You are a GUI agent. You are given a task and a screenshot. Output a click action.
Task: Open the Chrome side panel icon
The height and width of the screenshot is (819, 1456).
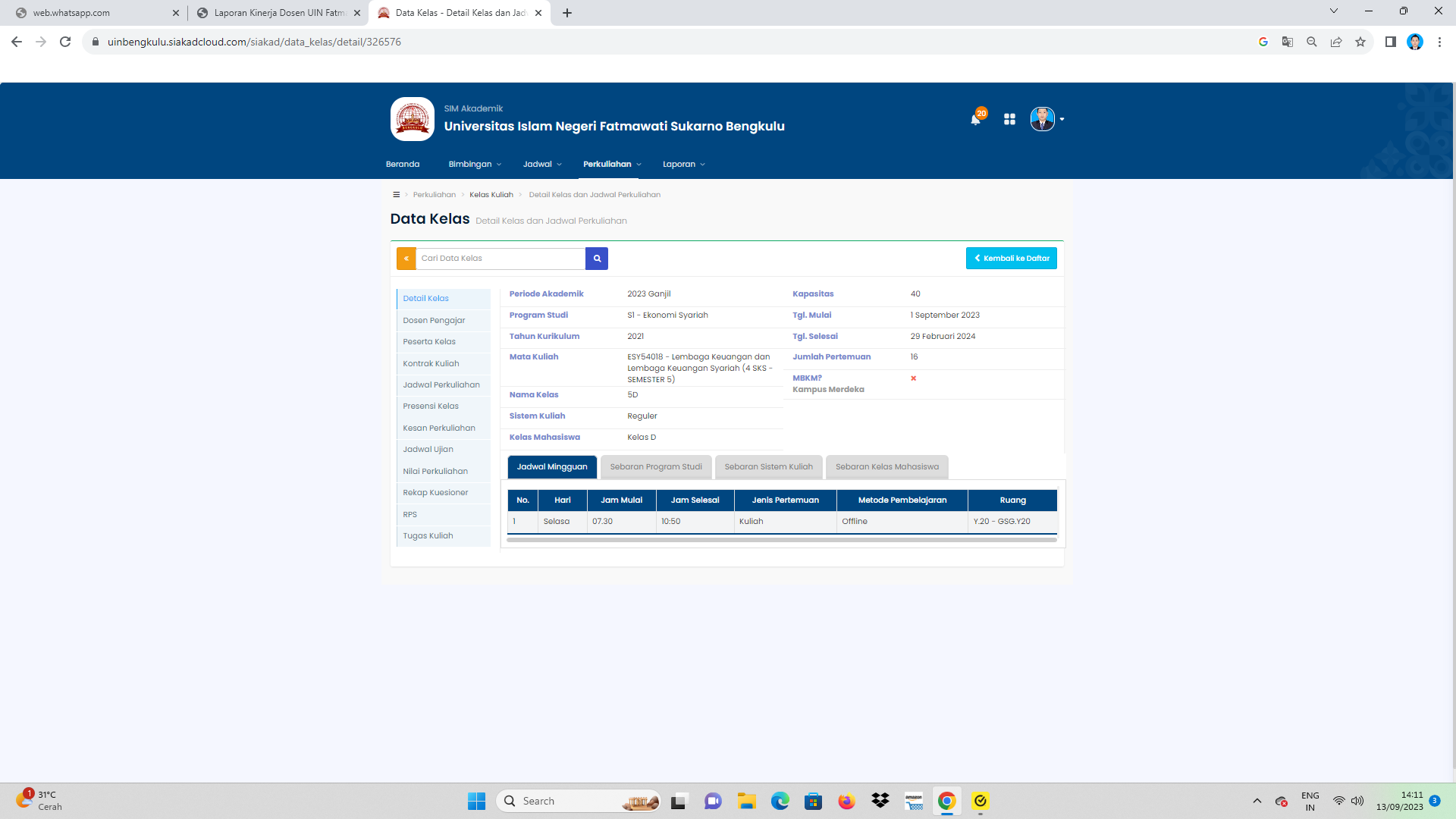(x=1390, y=42)
